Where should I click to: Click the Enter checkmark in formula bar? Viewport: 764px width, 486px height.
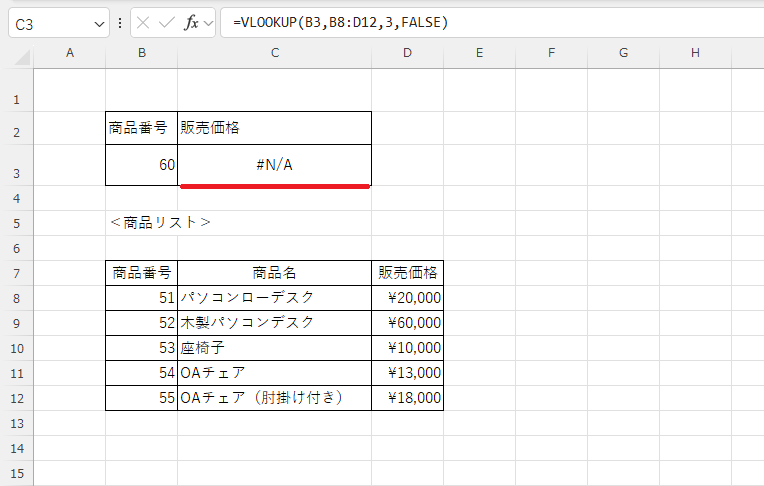coord(167,23)
